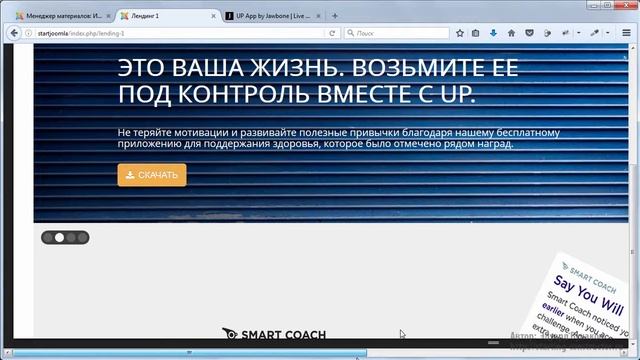Expand dropdown arrow beside the eyedropper icon

608,33
